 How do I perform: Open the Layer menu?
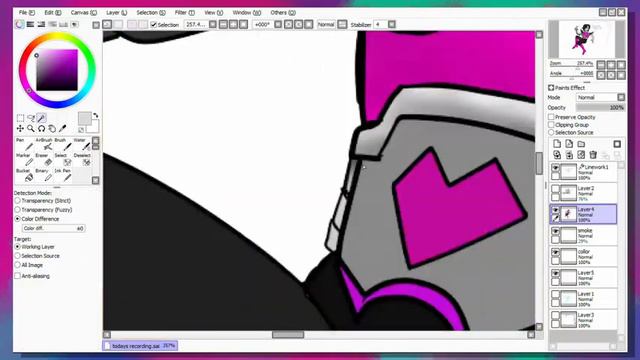(x=116, y=13)
